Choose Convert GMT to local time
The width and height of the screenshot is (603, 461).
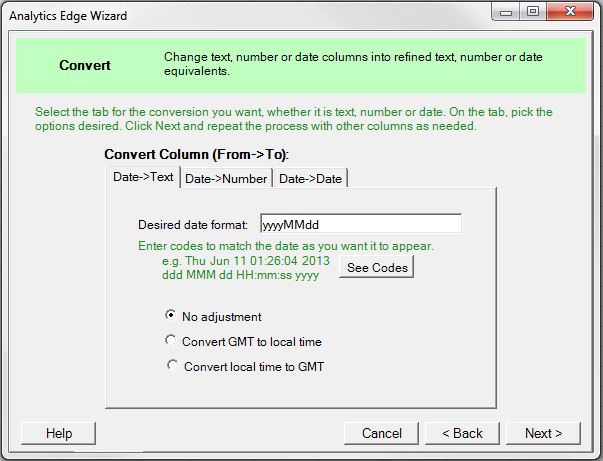coord(170,340)
